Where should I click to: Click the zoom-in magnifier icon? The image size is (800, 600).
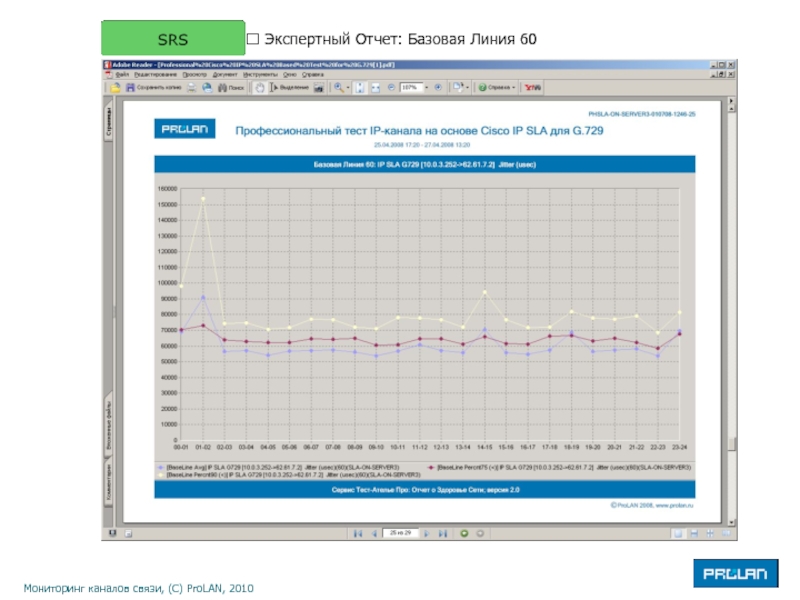click(338, 88)
